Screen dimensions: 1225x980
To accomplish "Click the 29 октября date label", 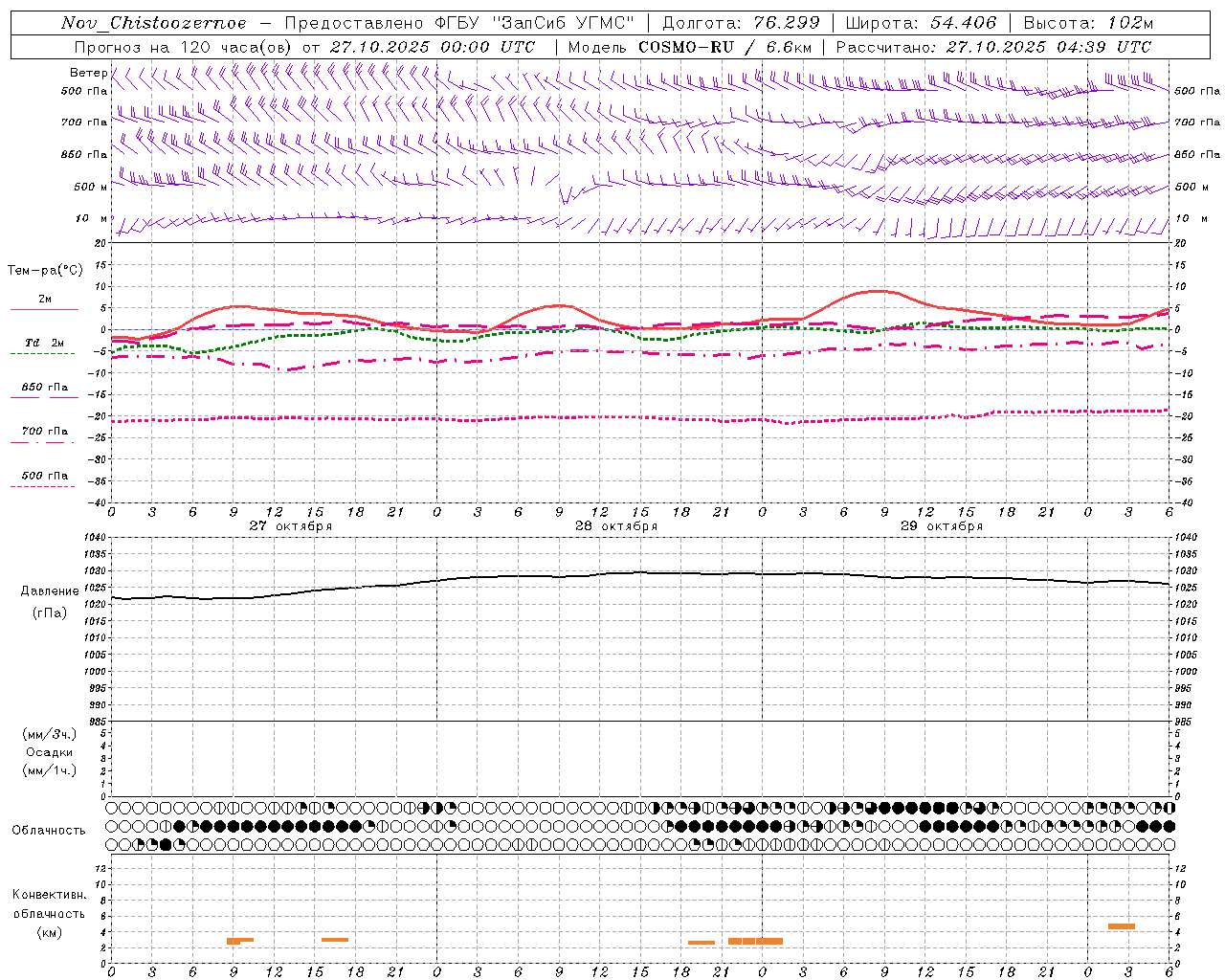I will (941, 526).
